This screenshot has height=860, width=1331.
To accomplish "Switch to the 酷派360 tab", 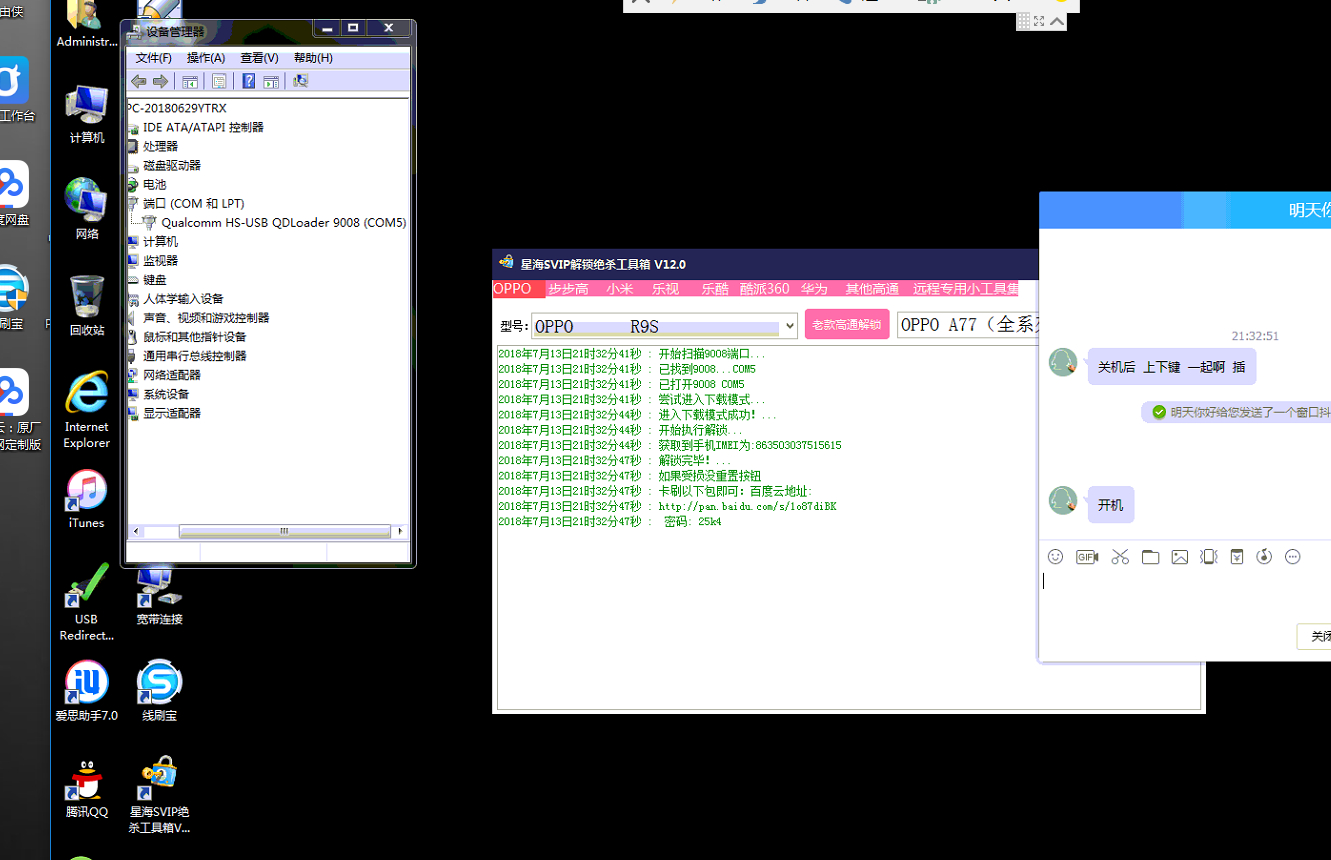I will point(764,289).
